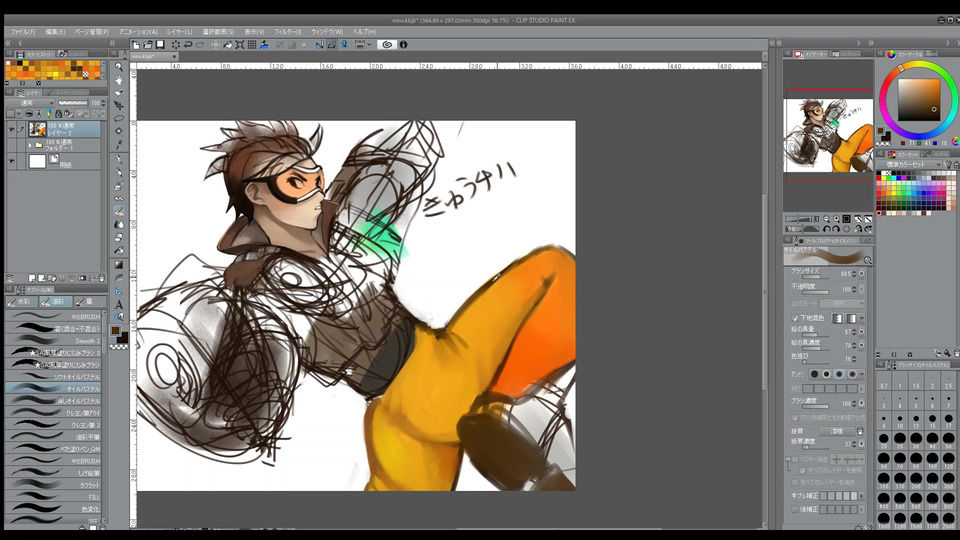
Task: Open ファイル(F) menu
Action: (x=23, y=32)
